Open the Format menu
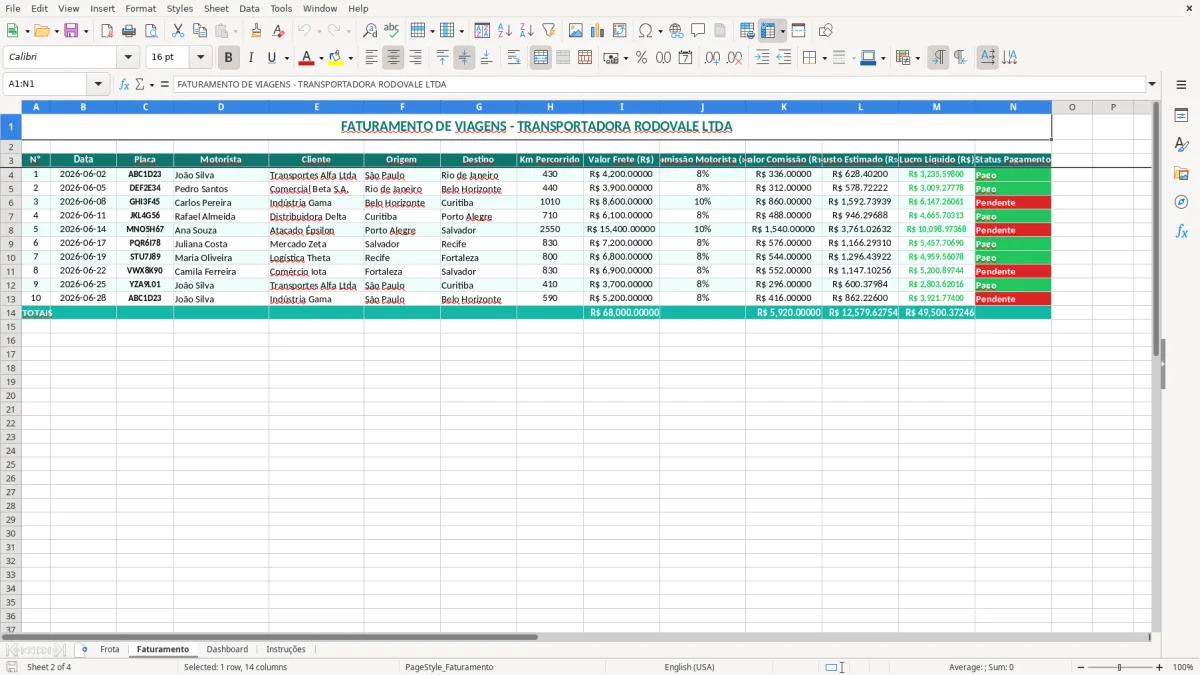Image resolution: width=1200 pixels, height=675 pixels. [x=140, y=8]
